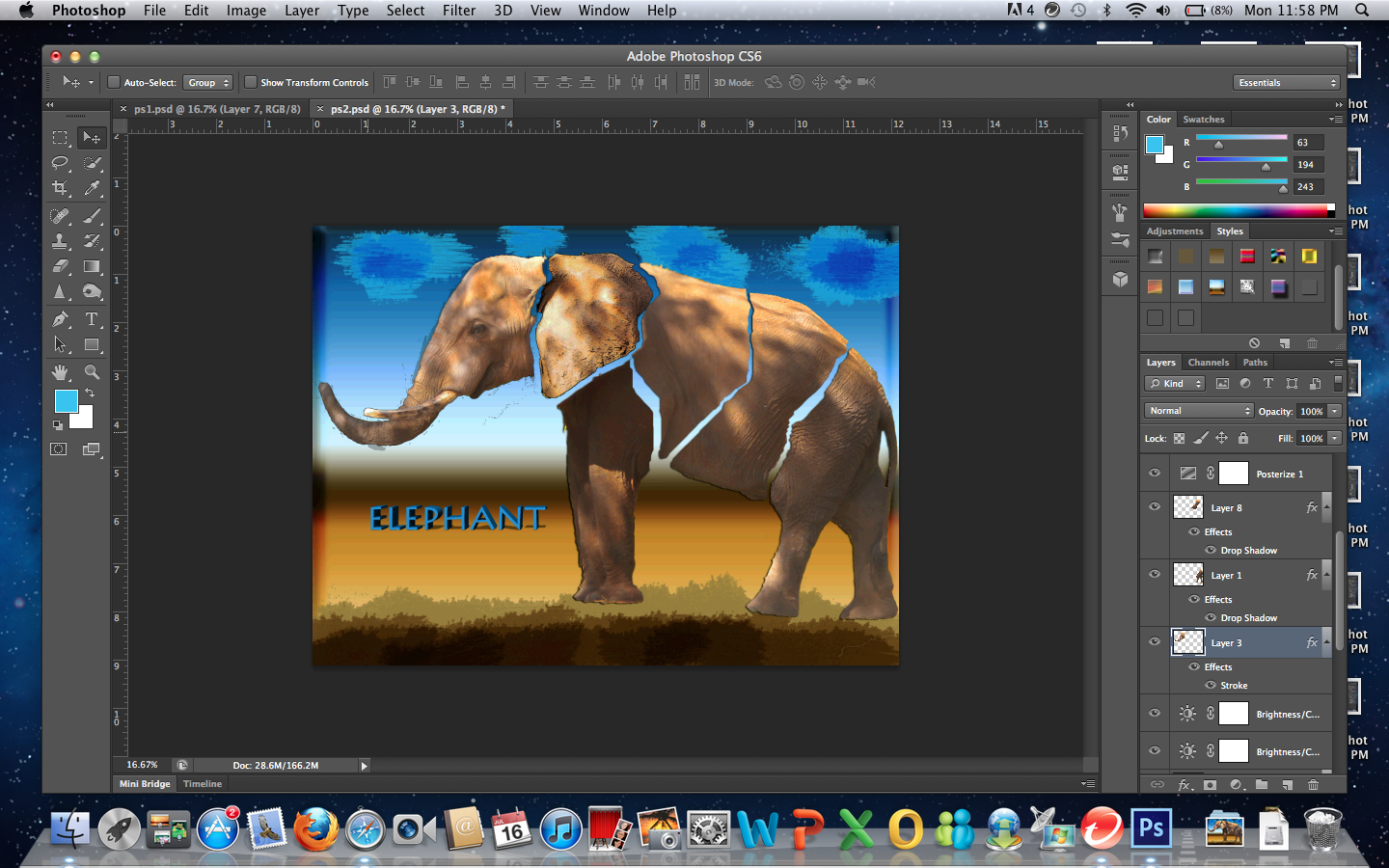Screen dimensions: 1389x868
Task: Select the Eyedropper tool
Action: tap(92, 188)
